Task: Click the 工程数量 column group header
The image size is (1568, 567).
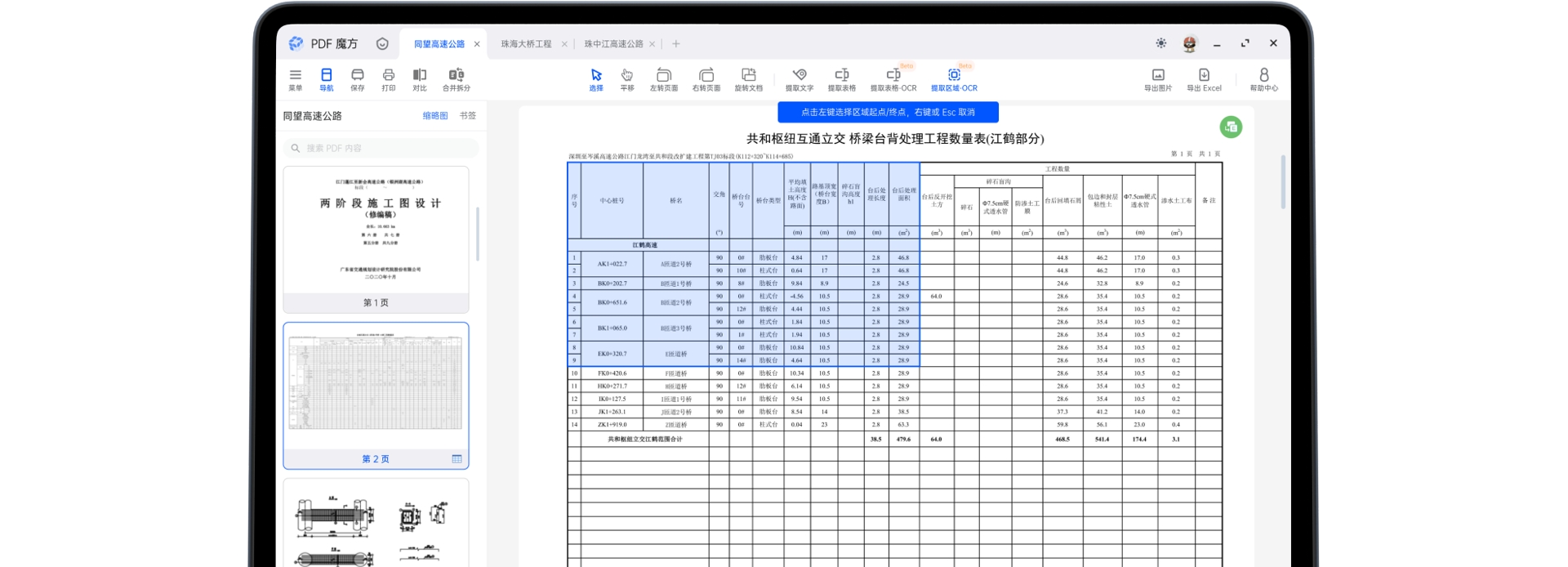Action: [1058, 169]
